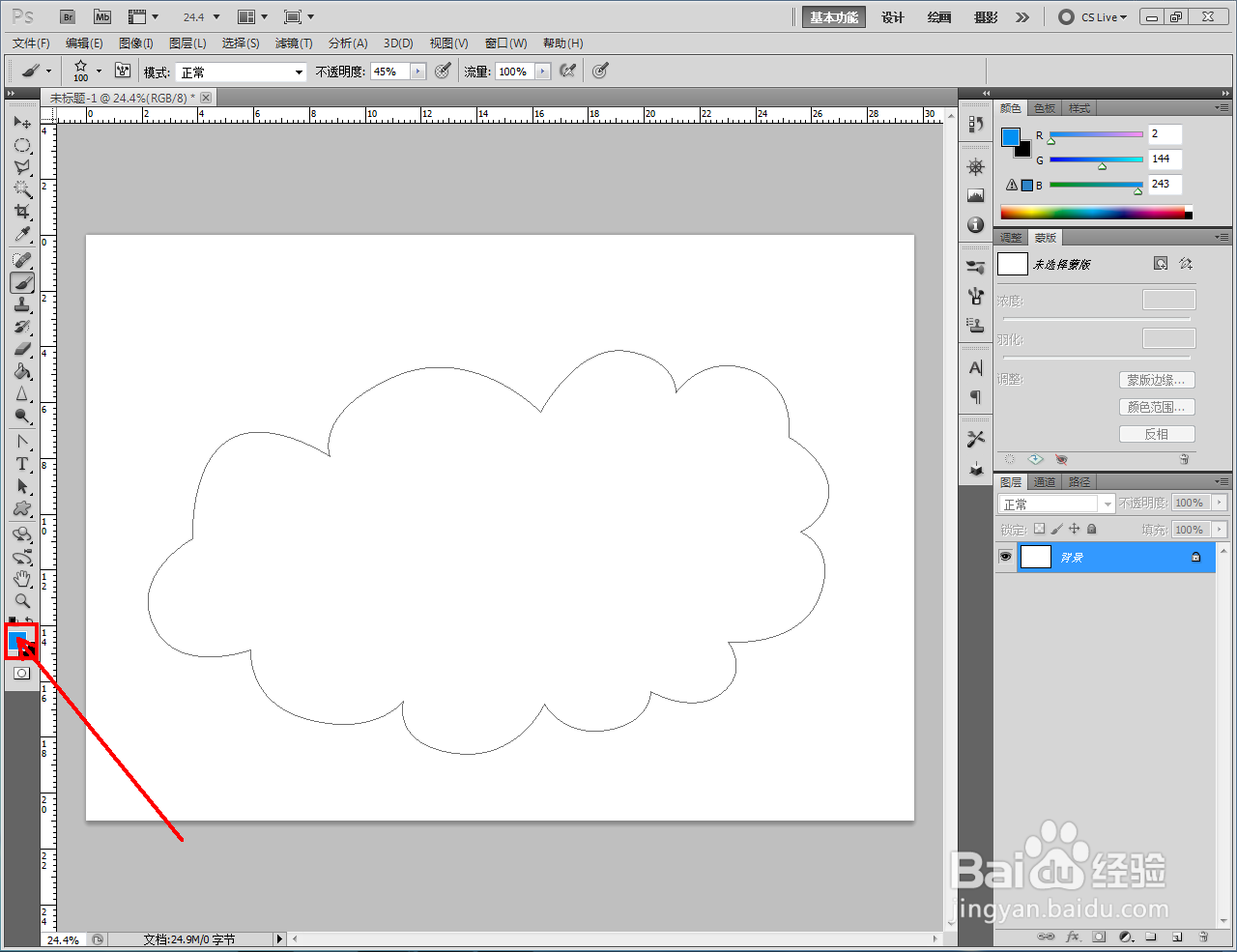Image resolution: width=1237 pixels, height=952 pixels.
Task: Toggle lock position icon
Action: click(x=1075, y=530)
